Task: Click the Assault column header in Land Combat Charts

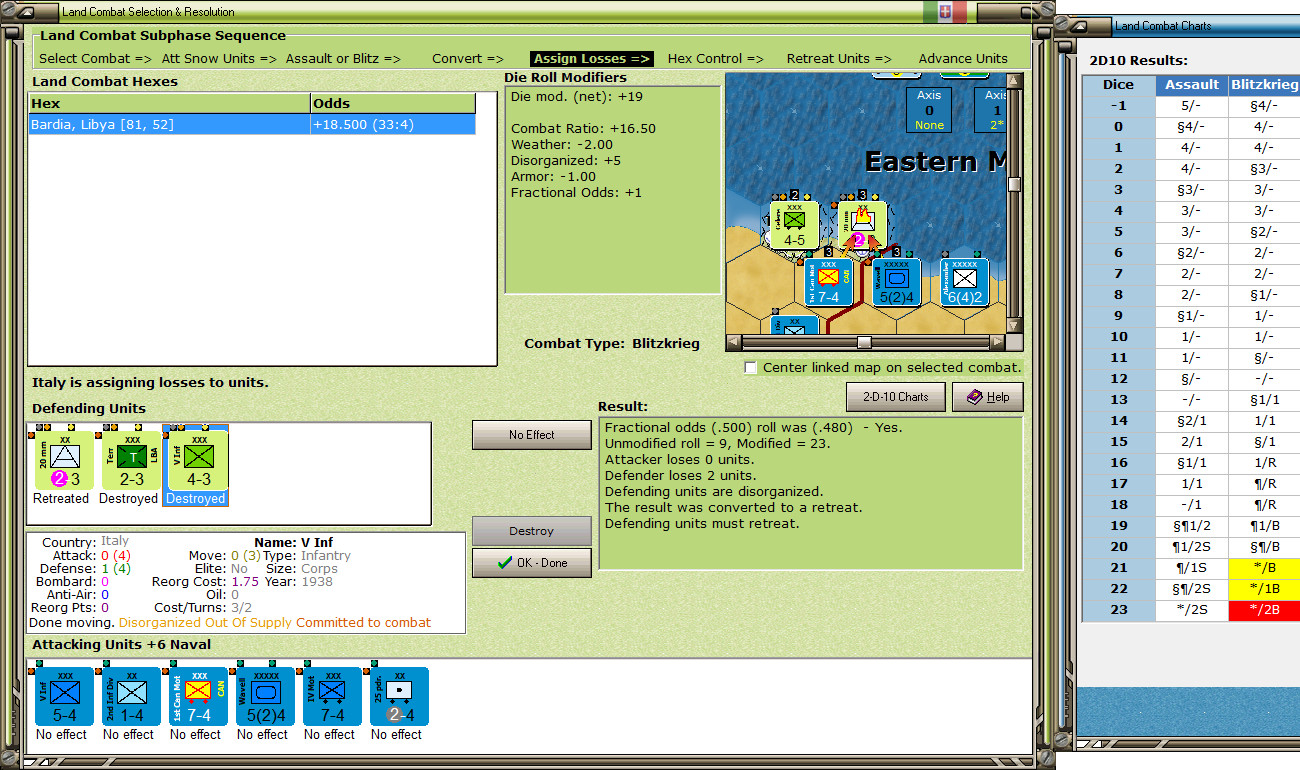Action: click(1192, 85)
